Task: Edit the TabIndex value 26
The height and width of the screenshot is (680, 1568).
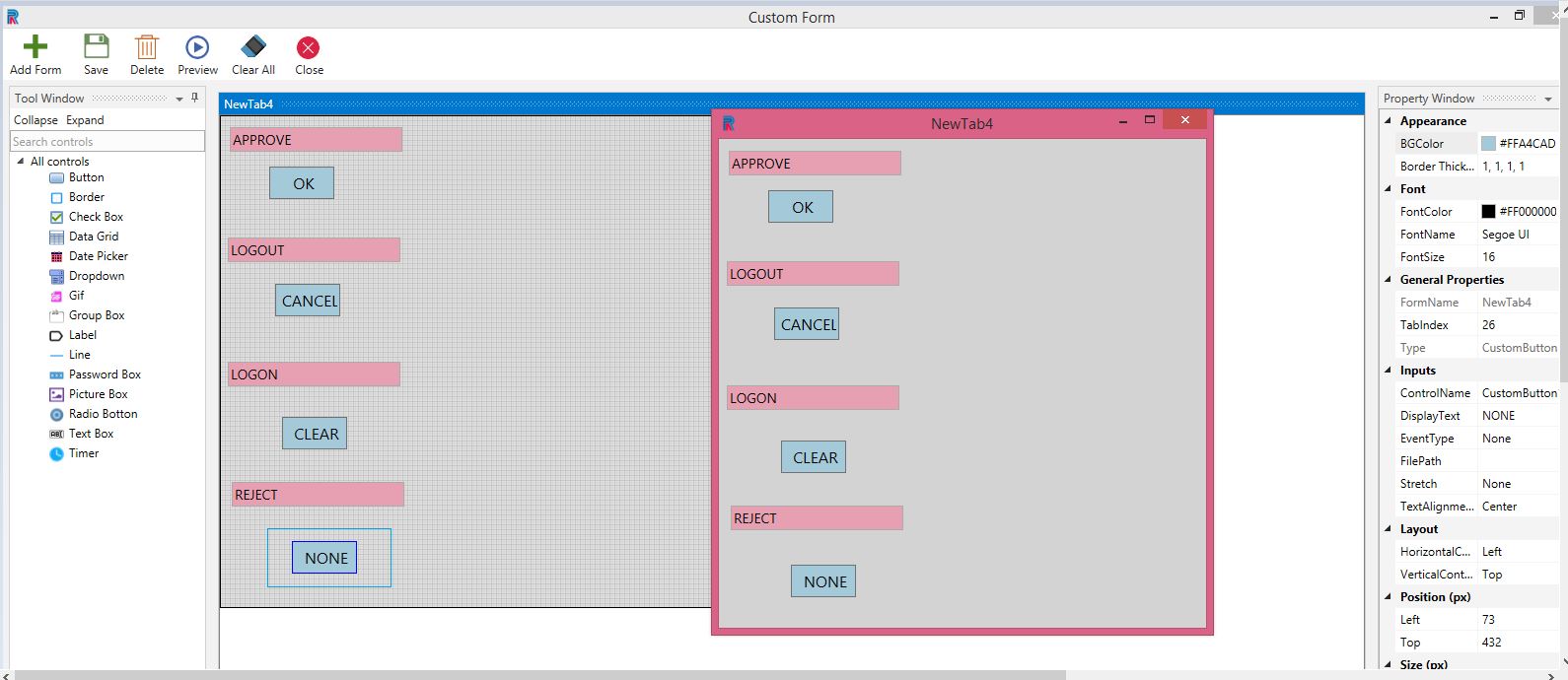Action: point(1517,324)
